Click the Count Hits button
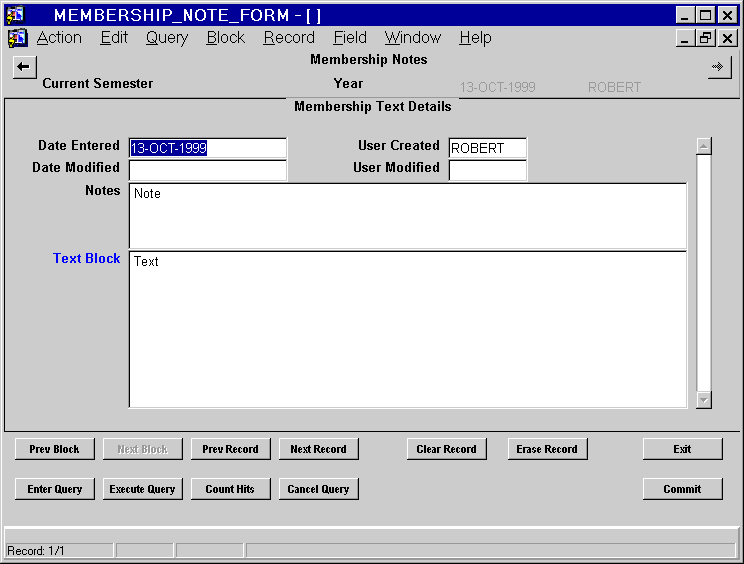Image resolution: width=744 pixels, height=564 pixels. click(231, 489)
